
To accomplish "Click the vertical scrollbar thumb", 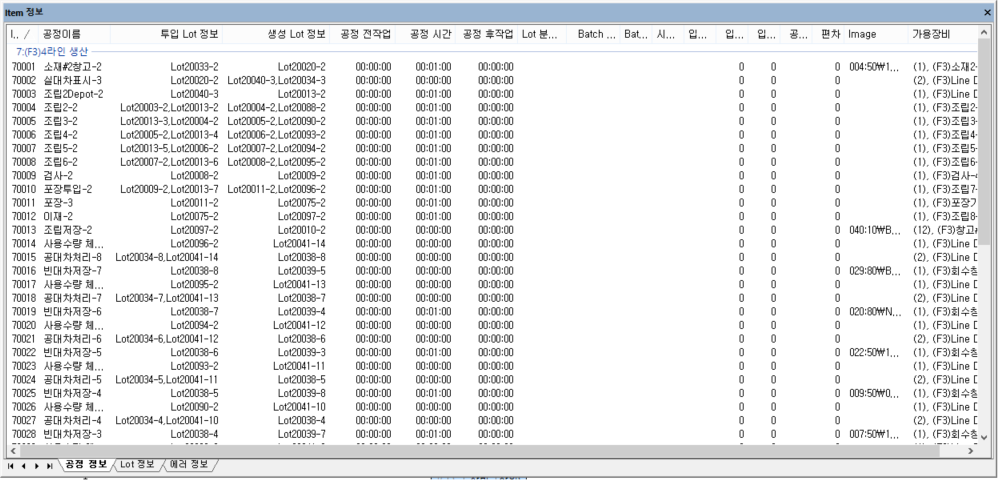I will tap(984, 140).
